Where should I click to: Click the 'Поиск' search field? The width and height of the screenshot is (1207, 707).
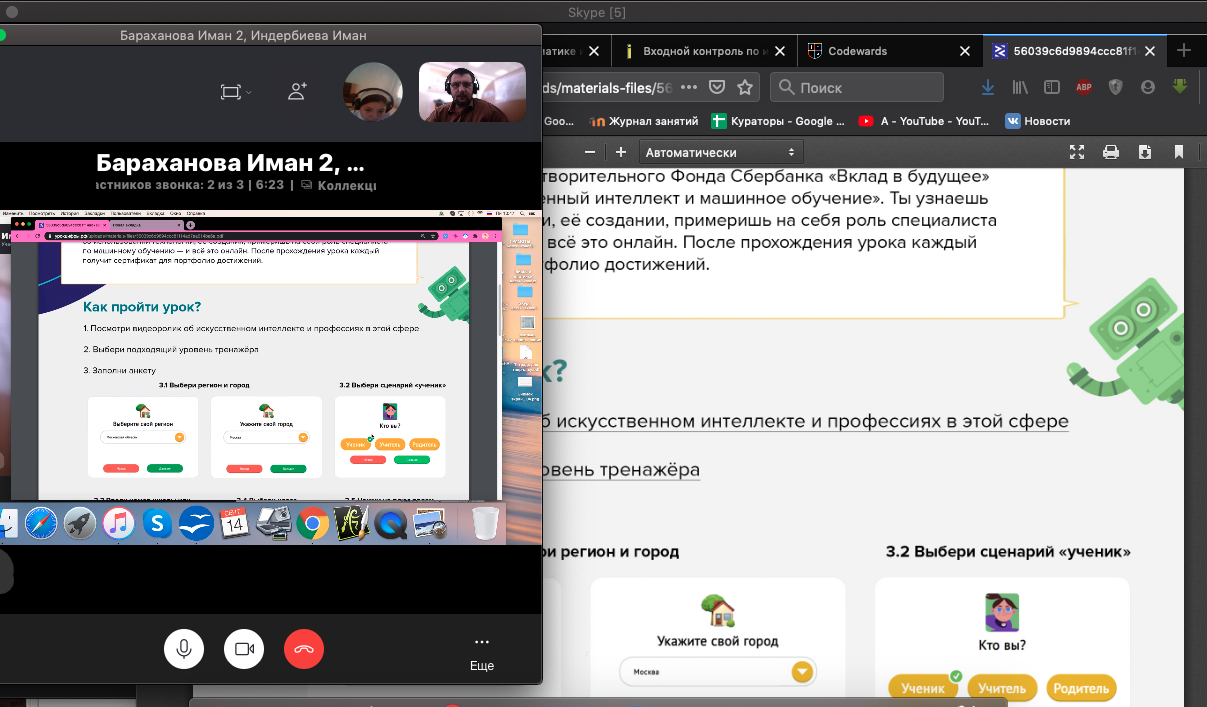click(x=870, y=87)
